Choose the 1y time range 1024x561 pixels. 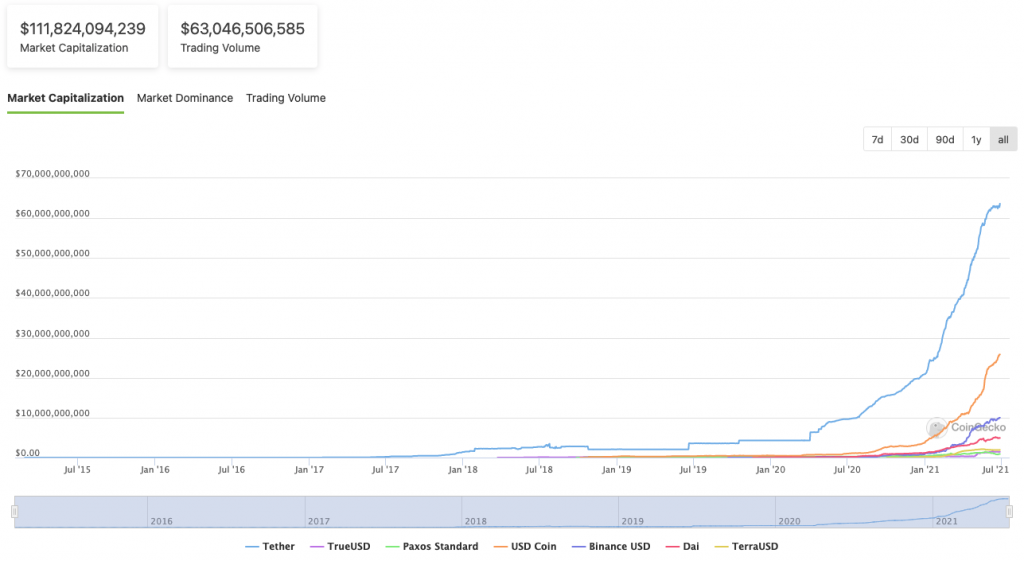[976, 139]
